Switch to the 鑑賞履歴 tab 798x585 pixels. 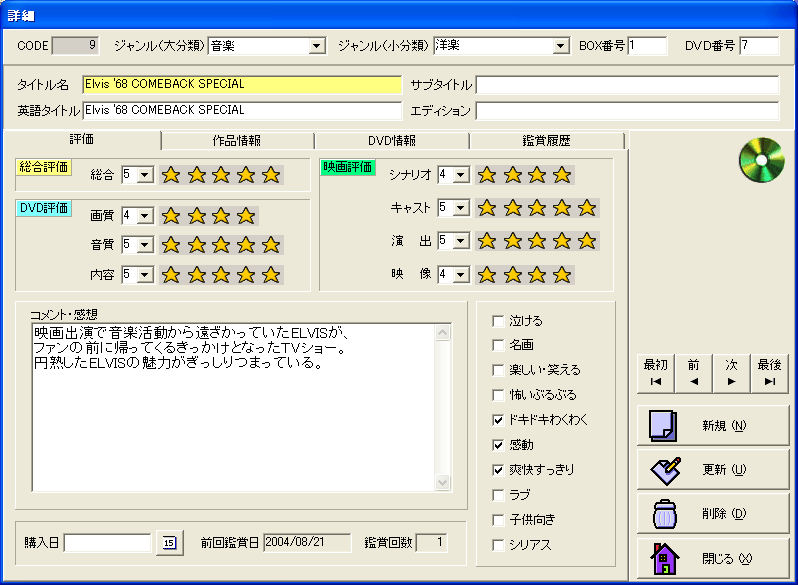[x=547, y=141]
